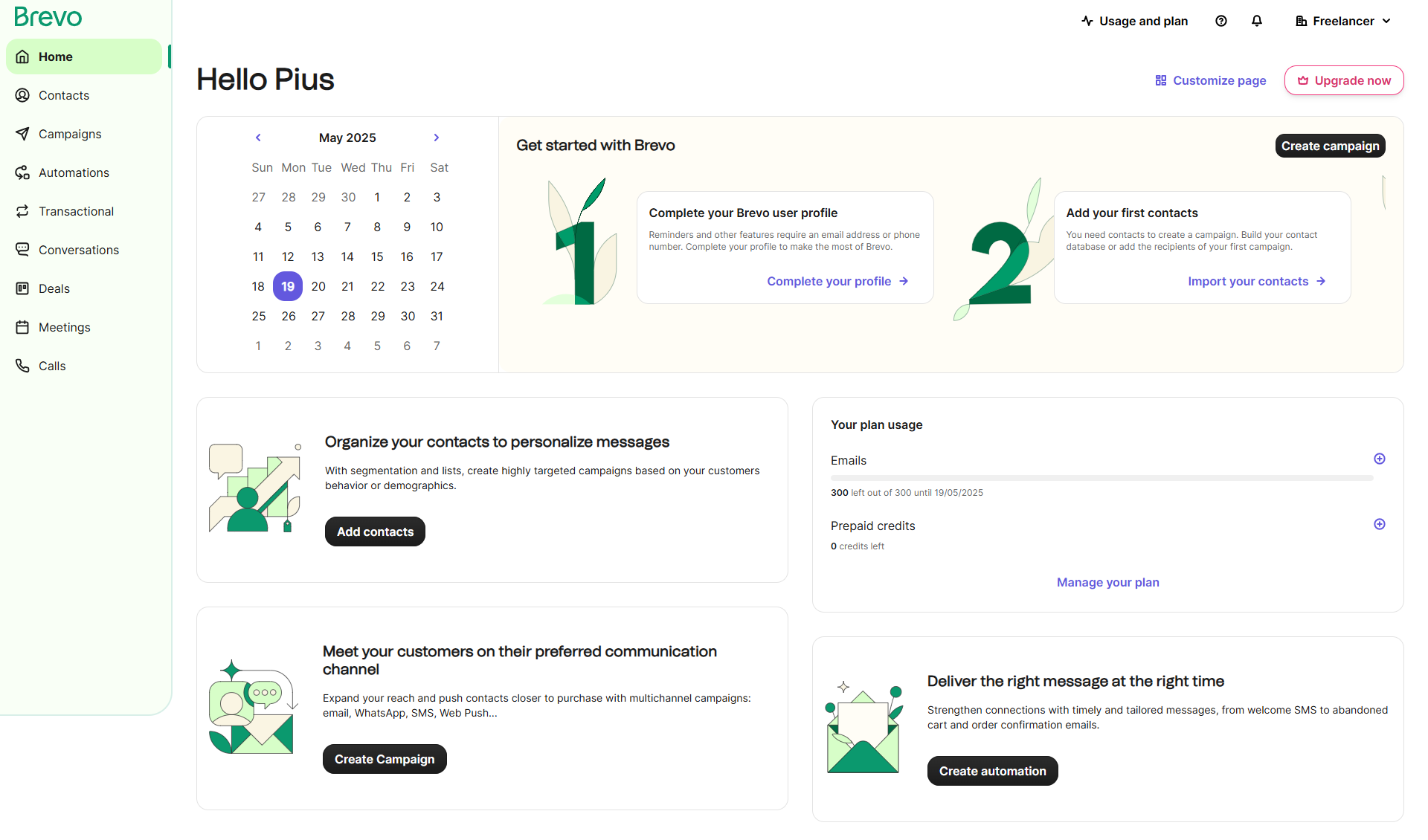The height and width of the screenshot is (840, 1428).
Task: Go to next month in calendar
Action: 437,138
